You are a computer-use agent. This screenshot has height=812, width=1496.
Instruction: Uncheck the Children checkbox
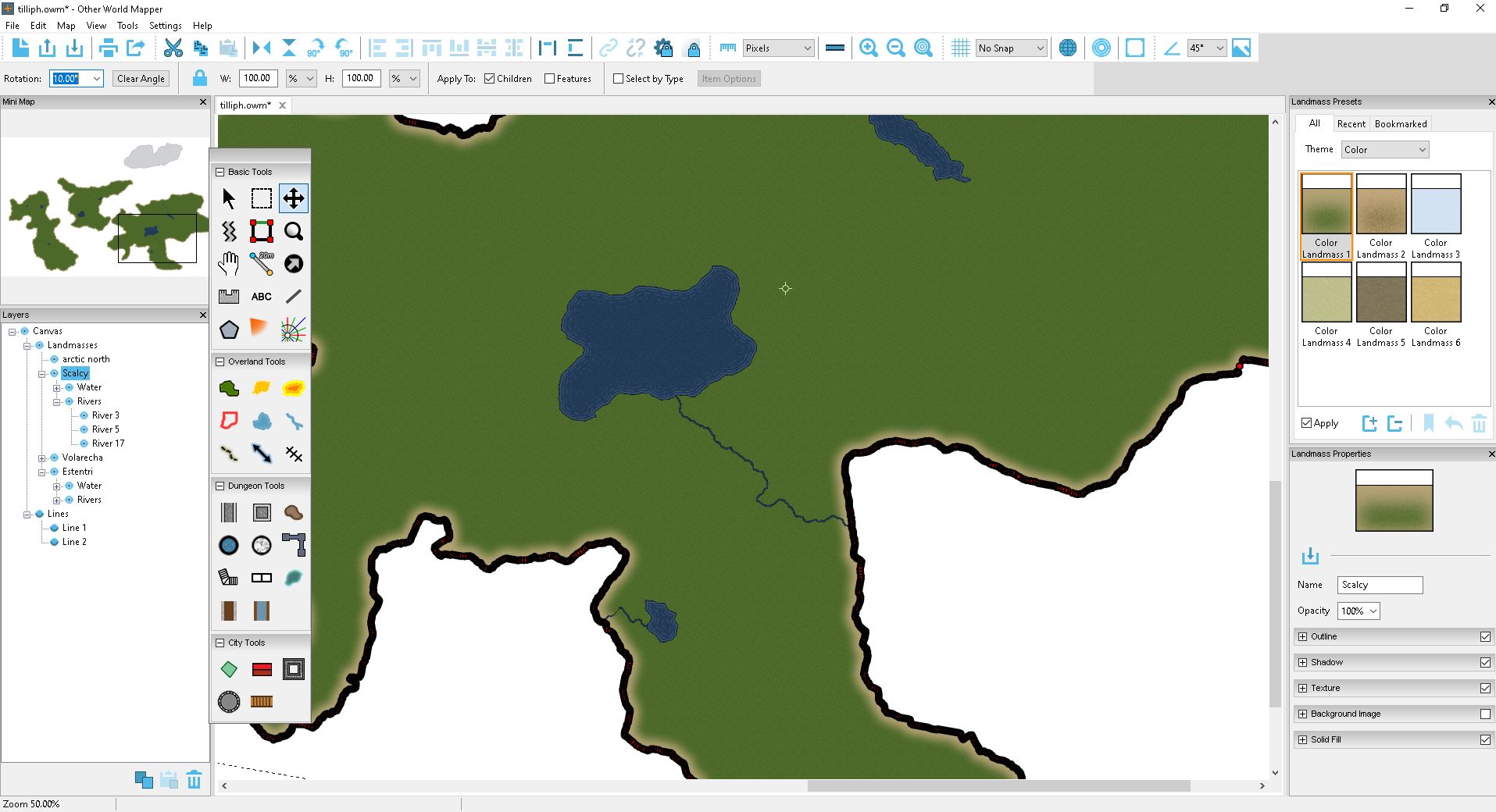point(489,78)
